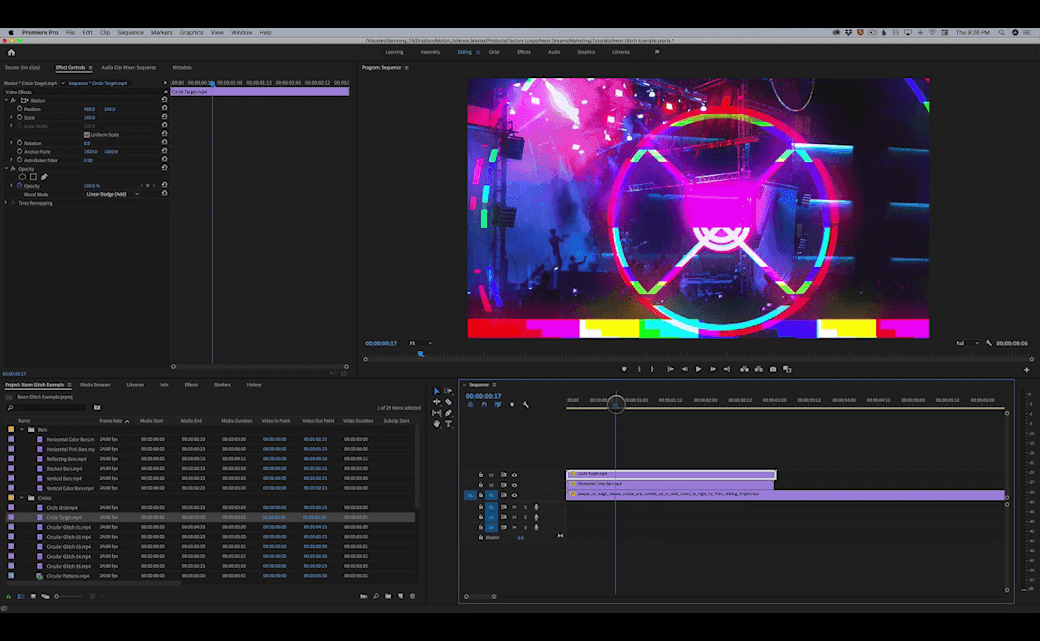
Task: Toggle Snap in timeline
Action: point(484,405)
